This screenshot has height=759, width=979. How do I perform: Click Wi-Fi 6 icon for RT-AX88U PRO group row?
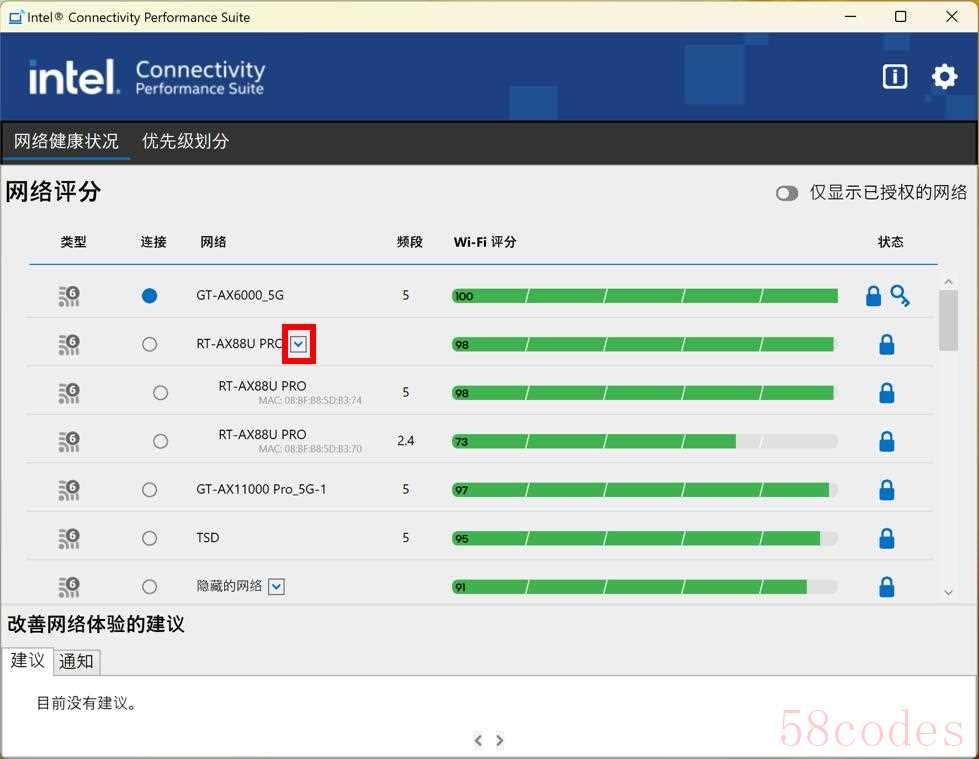69,345
